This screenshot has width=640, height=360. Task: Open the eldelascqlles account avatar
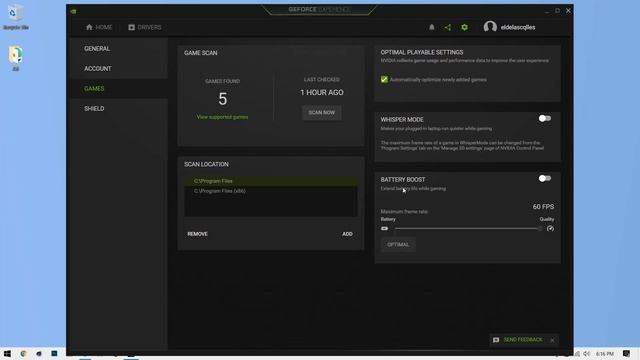pos(490,27)
